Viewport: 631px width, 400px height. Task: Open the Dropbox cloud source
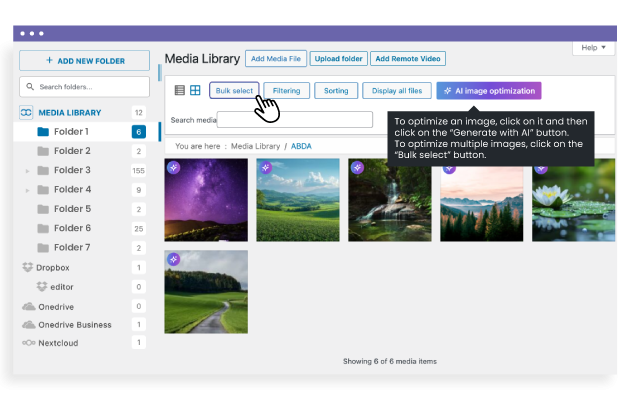[x=53, y=268]
